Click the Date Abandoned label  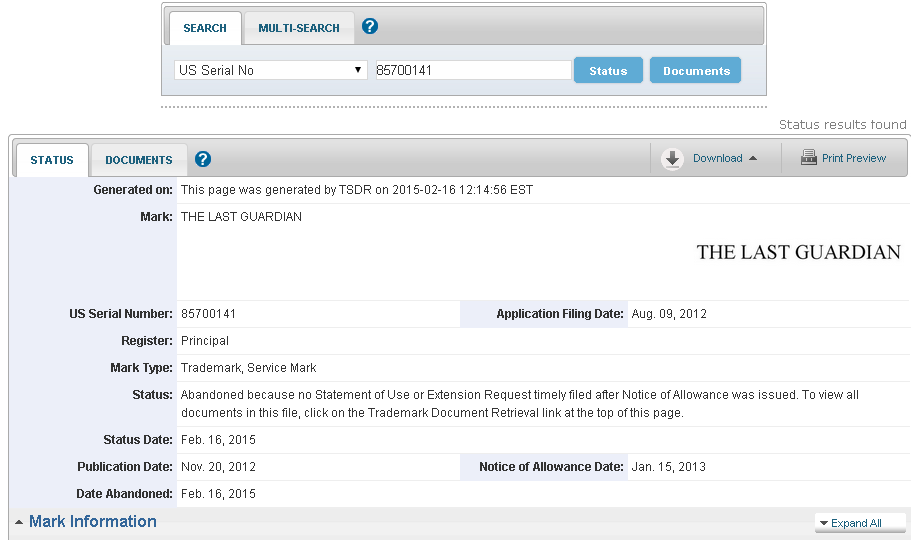pyautogui.click(x=124, y=494)
